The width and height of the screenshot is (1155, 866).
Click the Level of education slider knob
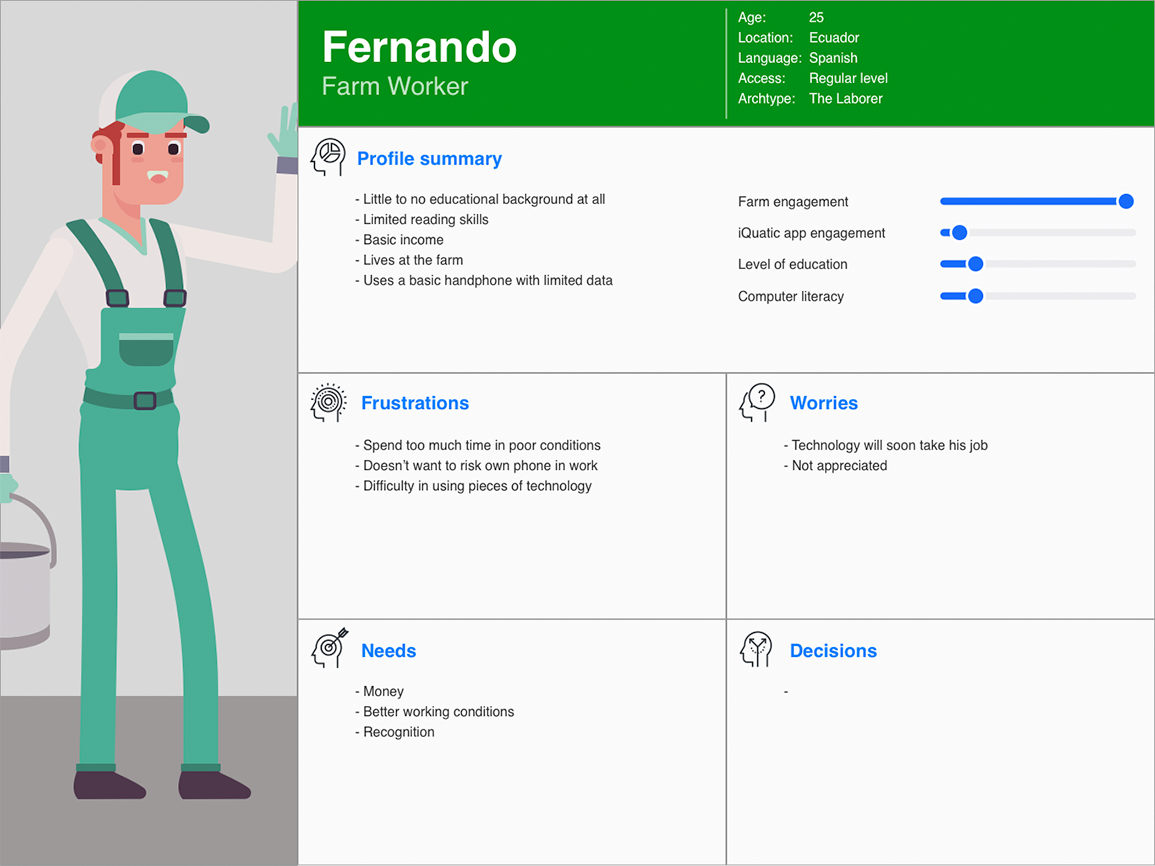(x=976, y=264)
